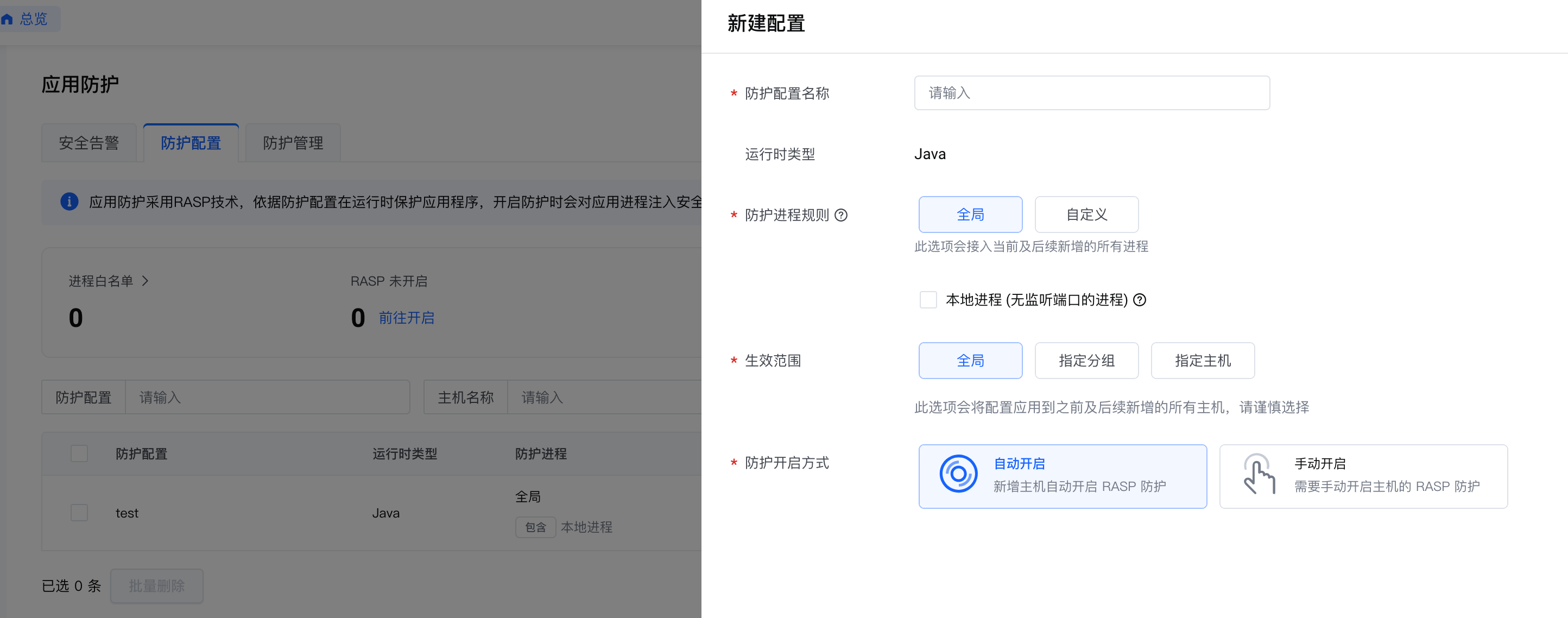Image resolution: width=1568 pixels, height=618 pixels.
Task: Click the 包含 tag in test row
Action: coord(536,527)
